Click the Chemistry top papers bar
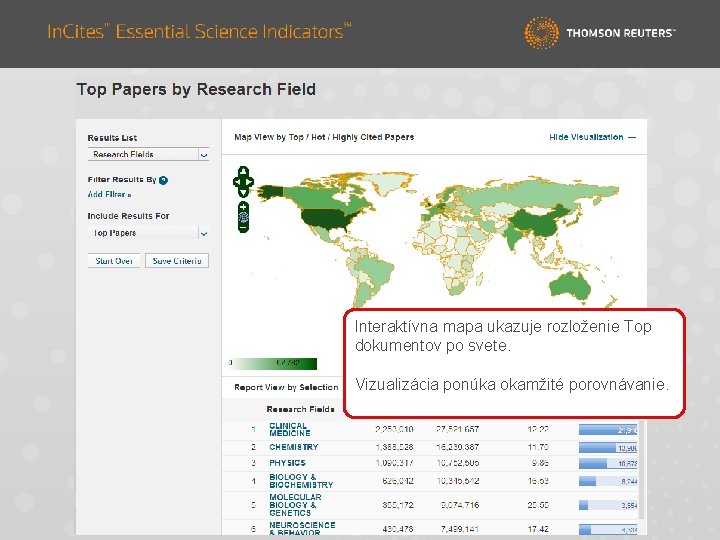This screenshot has height=540, width=720. pyautogui.click(x=608, y=447)
